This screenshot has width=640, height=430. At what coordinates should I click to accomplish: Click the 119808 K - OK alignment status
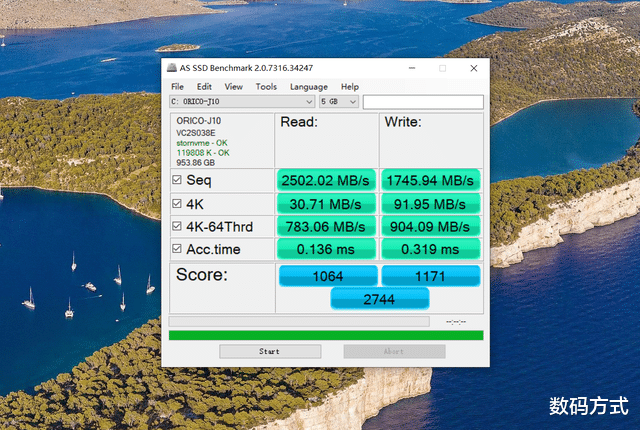[x=203, y=153]
